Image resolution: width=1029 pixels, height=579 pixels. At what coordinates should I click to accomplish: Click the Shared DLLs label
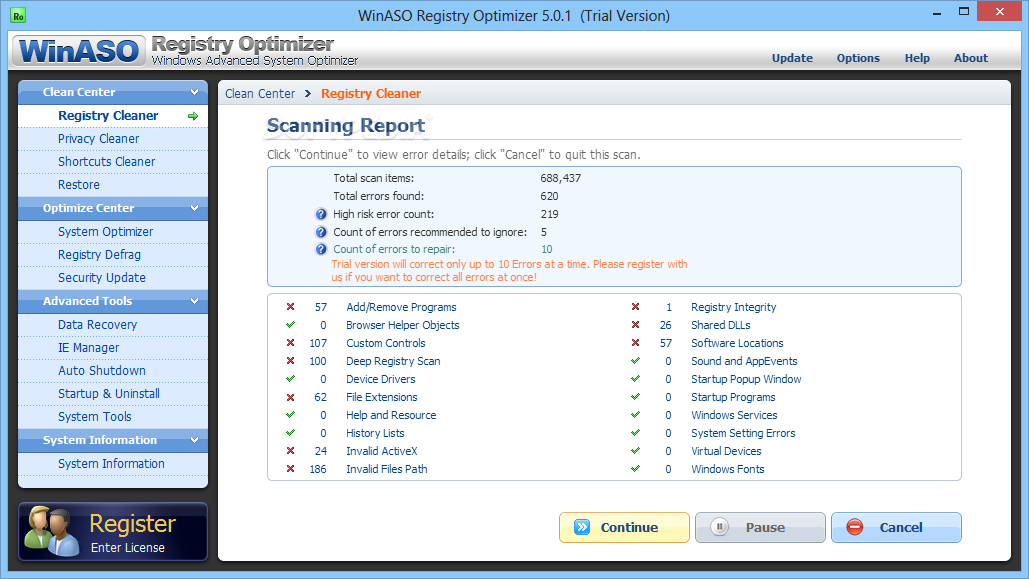click(721, 325)
